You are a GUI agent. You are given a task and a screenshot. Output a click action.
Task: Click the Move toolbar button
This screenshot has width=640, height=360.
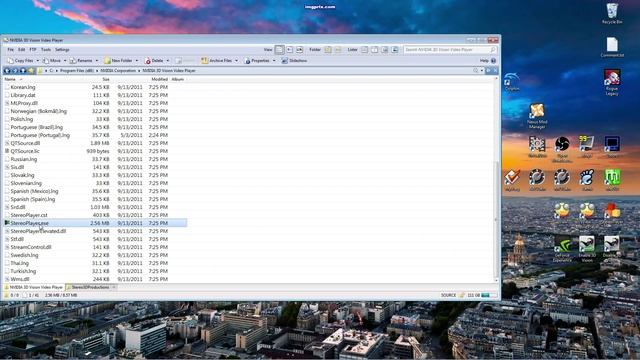pos(52,60)
